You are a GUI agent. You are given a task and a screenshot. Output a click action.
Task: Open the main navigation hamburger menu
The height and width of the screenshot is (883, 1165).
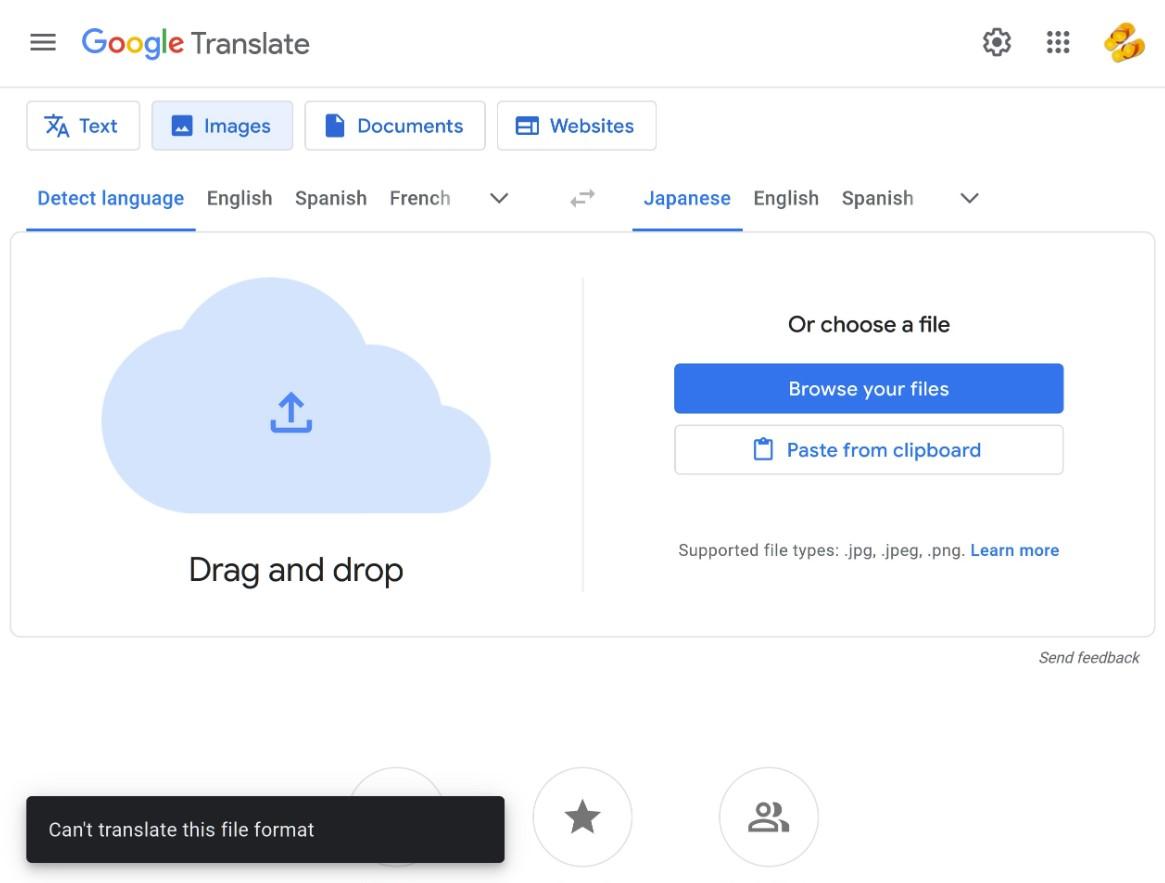[x=42, y=42]
